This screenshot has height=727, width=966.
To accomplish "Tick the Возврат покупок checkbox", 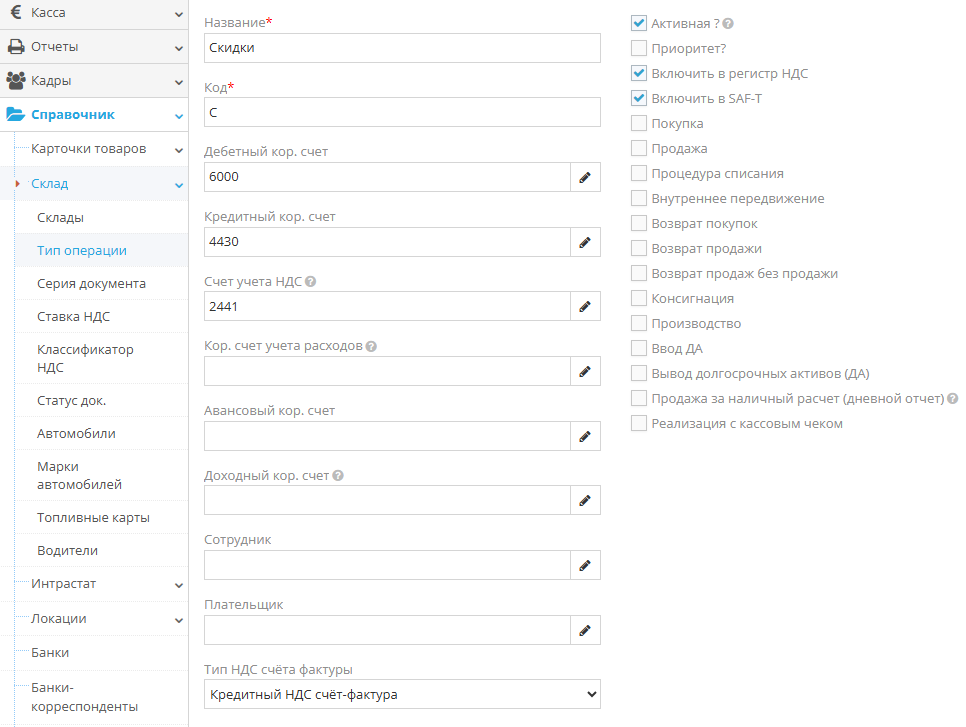I will tap(639, 223).
